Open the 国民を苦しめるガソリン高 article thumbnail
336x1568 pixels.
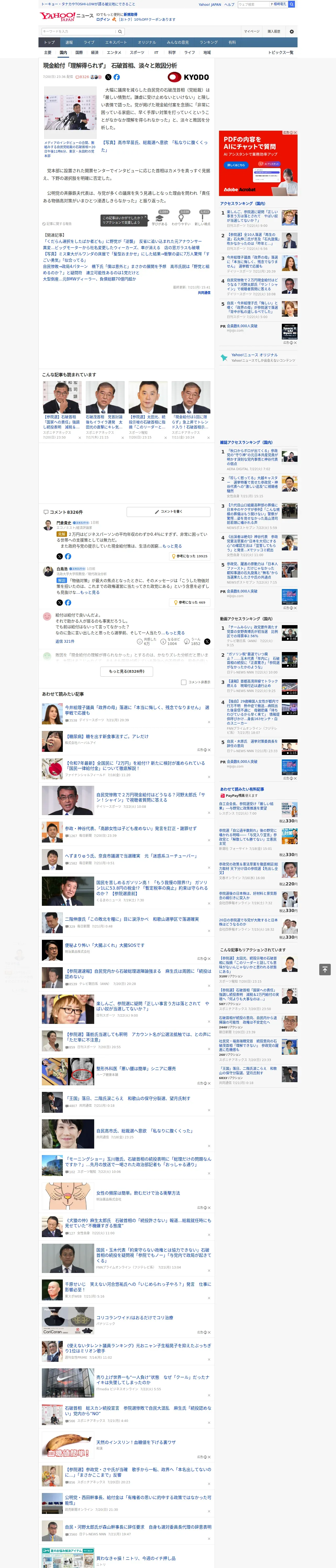[68, 891]
